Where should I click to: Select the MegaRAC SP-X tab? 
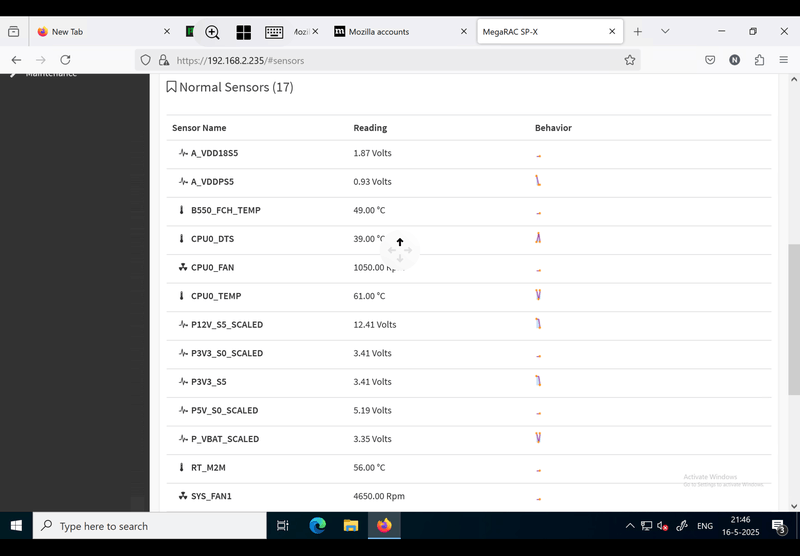[x=549, y=32]
